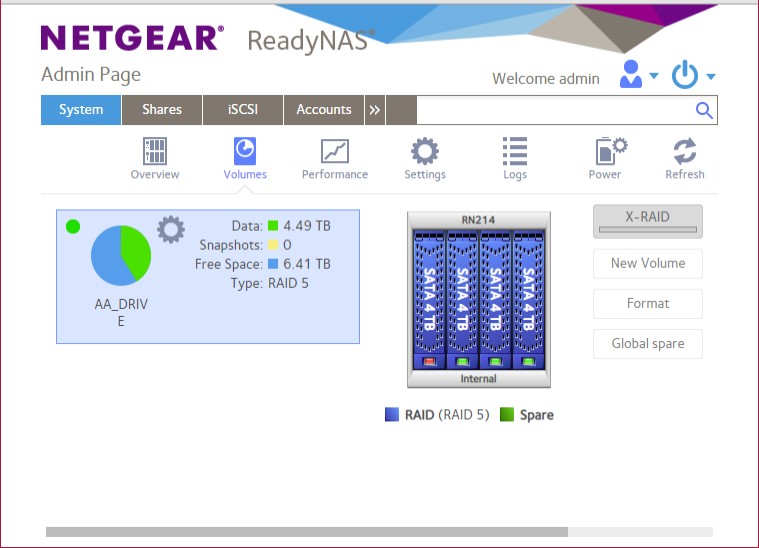Click the blue power button icon
The image size is (759, 548).
click(684, 74)
